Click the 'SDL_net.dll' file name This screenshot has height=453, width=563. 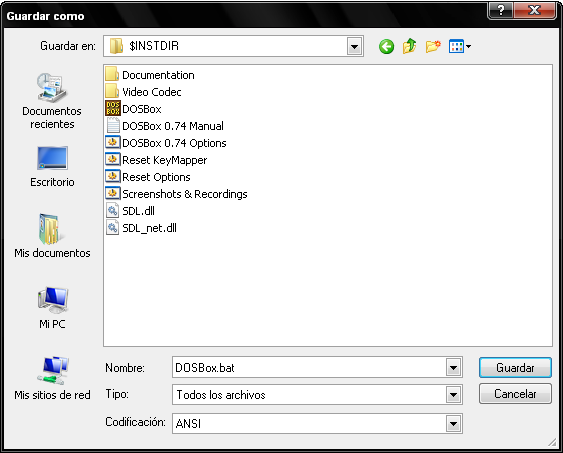[x=149, y=228]
